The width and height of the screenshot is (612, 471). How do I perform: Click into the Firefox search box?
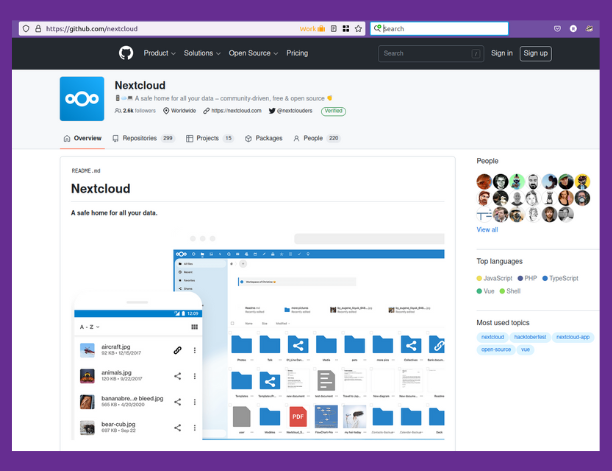439,28
